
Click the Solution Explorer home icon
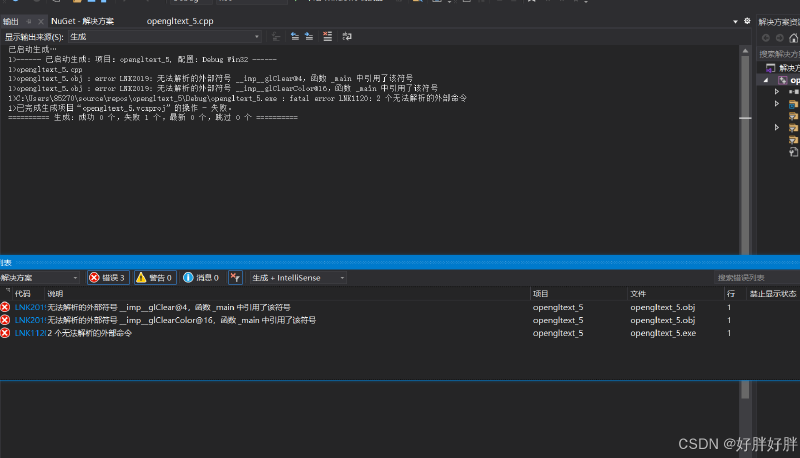click(793, 38)
